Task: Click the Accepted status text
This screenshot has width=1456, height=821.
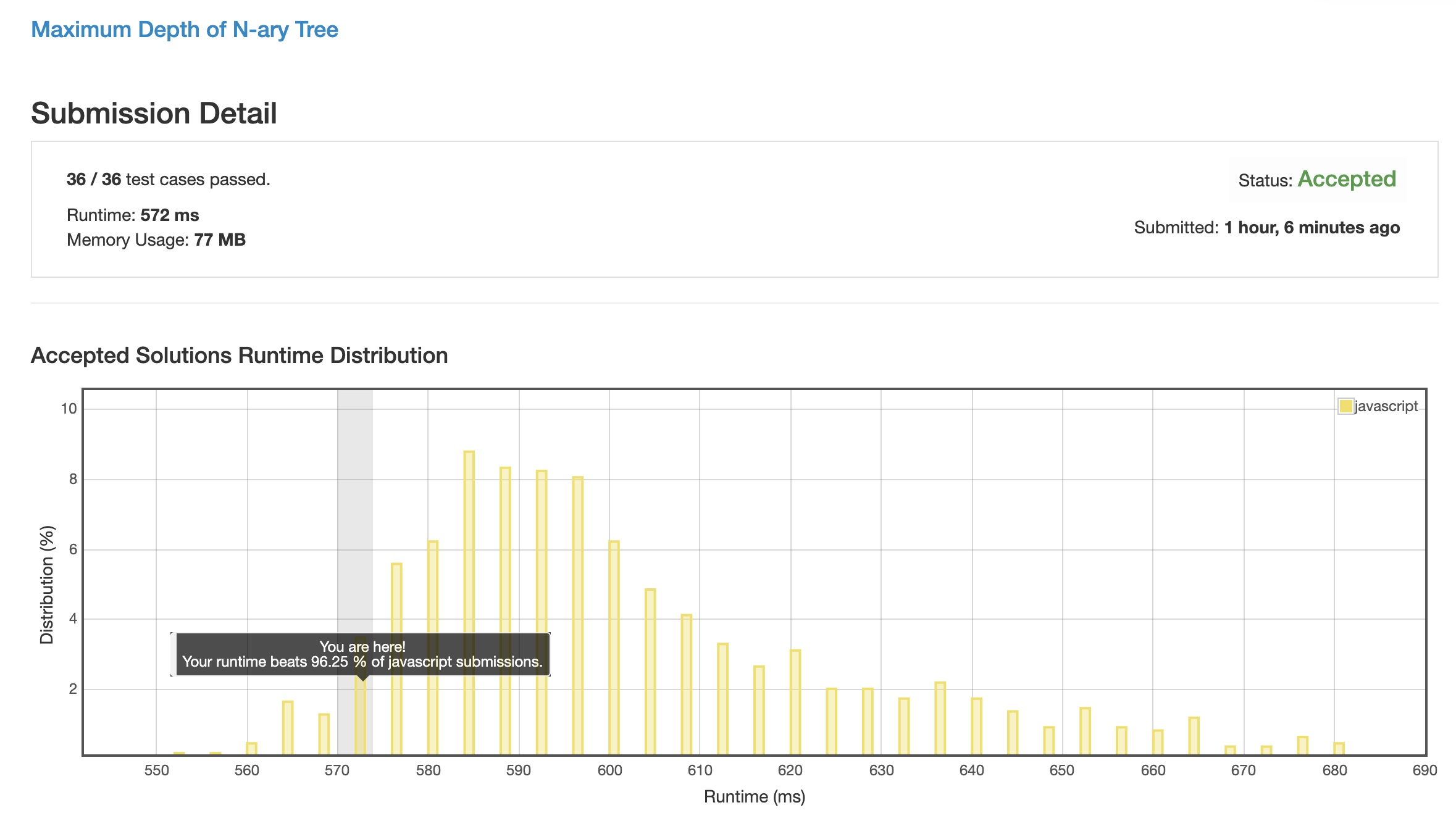Action: pyautogui.click(x=1347, y=179)
